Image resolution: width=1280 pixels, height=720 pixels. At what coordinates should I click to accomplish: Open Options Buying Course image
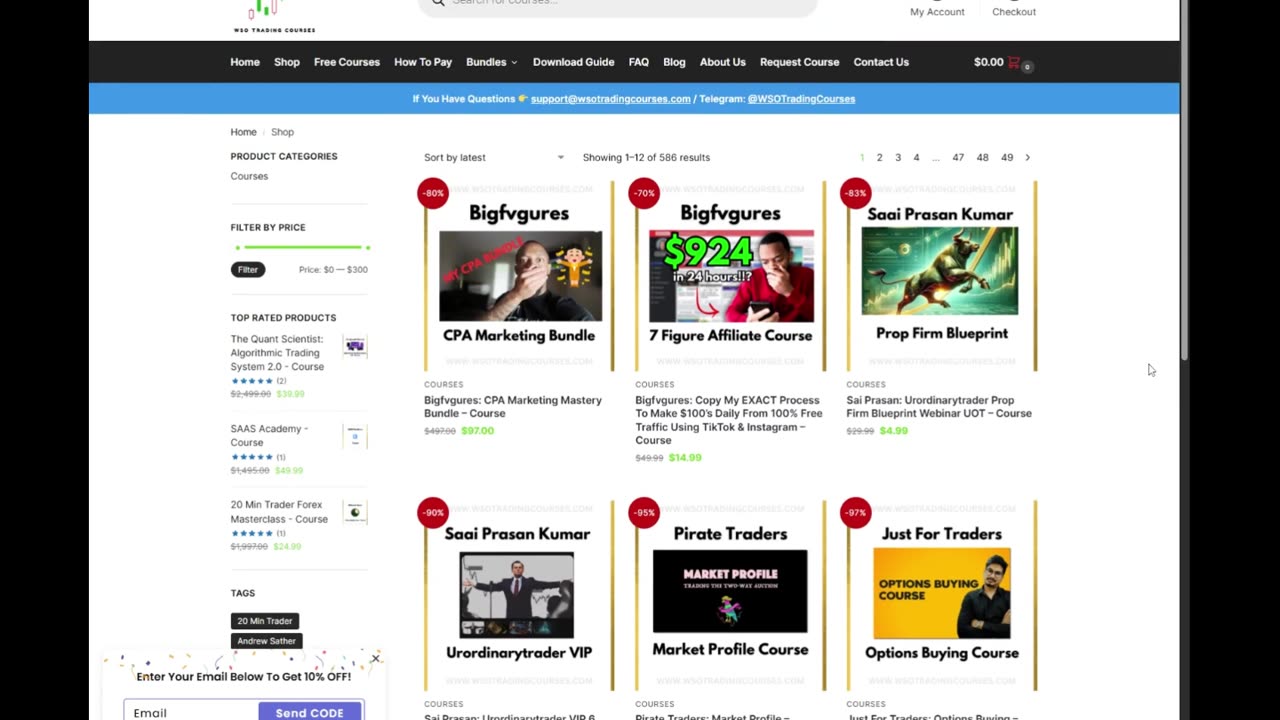pyautogui.click(x=942, y=595)
